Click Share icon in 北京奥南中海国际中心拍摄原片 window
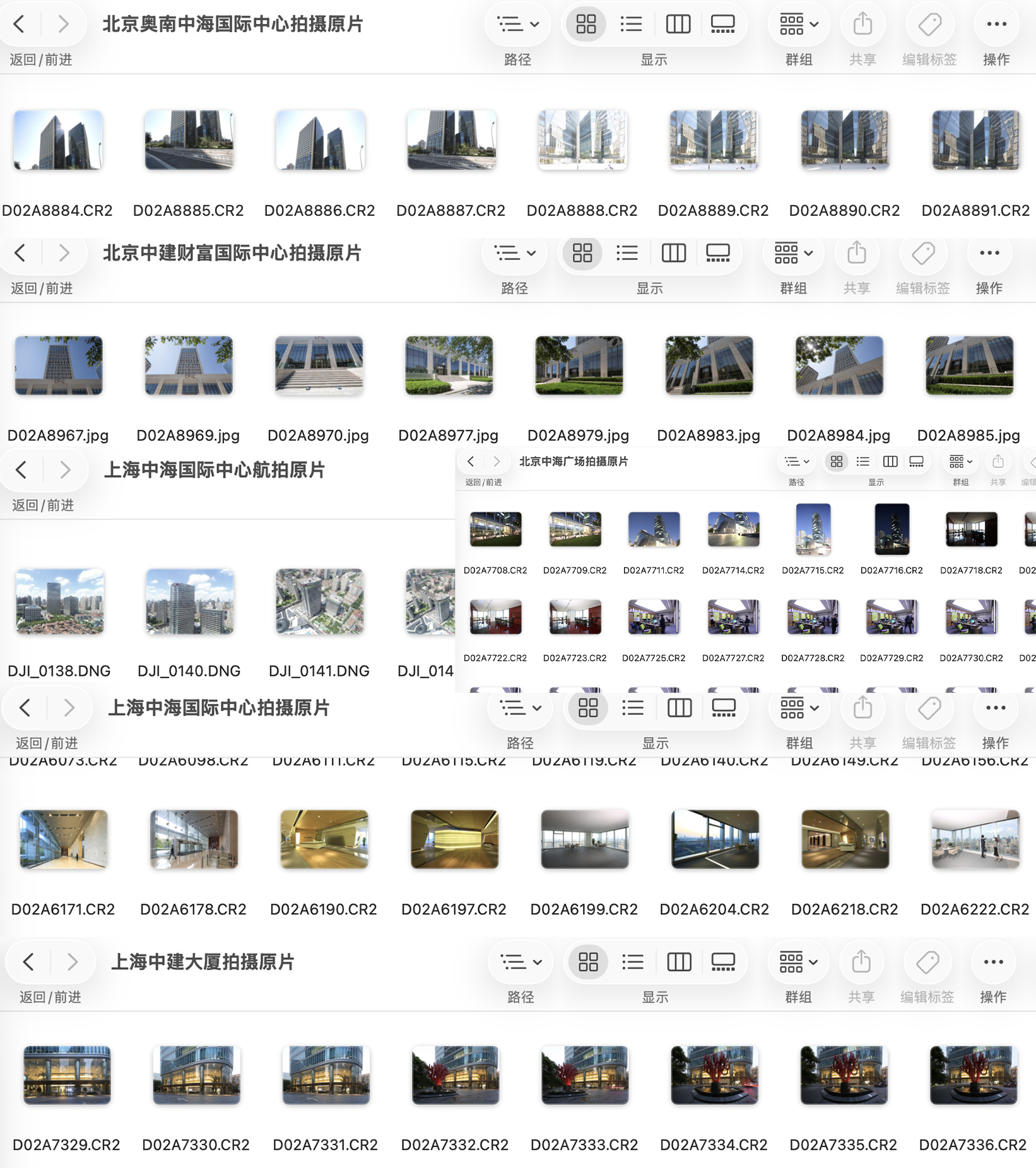Screen dimensions: 1036x1168 pos(862,25)
